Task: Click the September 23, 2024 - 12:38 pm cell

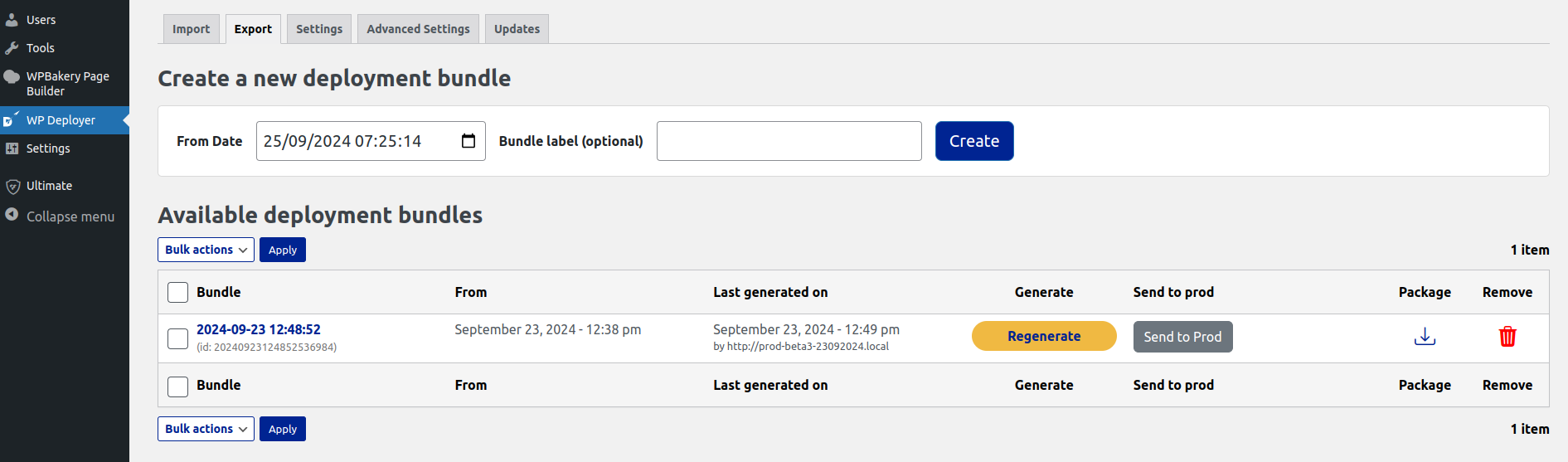Action: (x=547, y=329)
